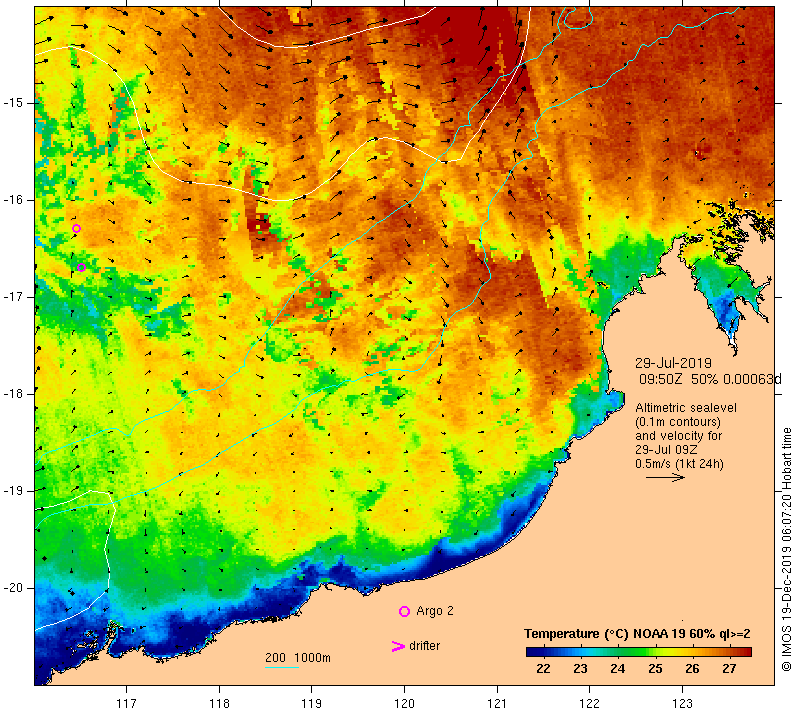The width and height of the screenshot is (800, 710).
Task: Click the '(0.1m contours)' caption line
Action: point(678,422)
